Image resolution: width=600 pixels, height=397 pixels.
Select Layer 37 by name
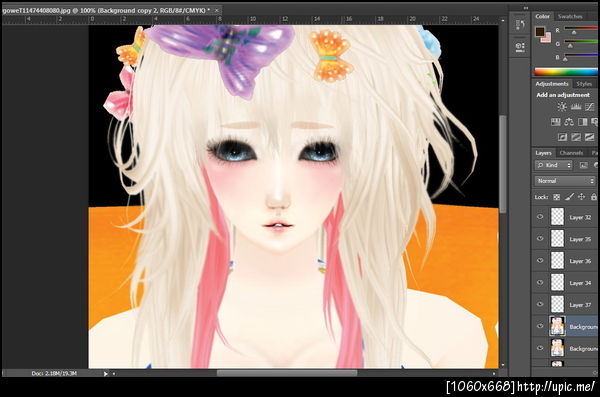click(580, 305)
